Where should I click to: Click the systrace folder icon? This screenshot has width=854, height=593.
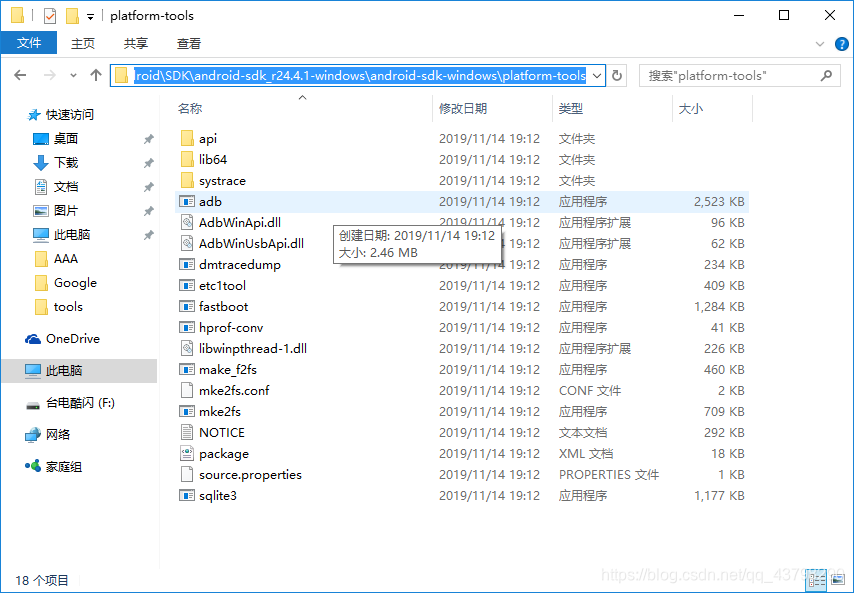click(x=187, y=180)
